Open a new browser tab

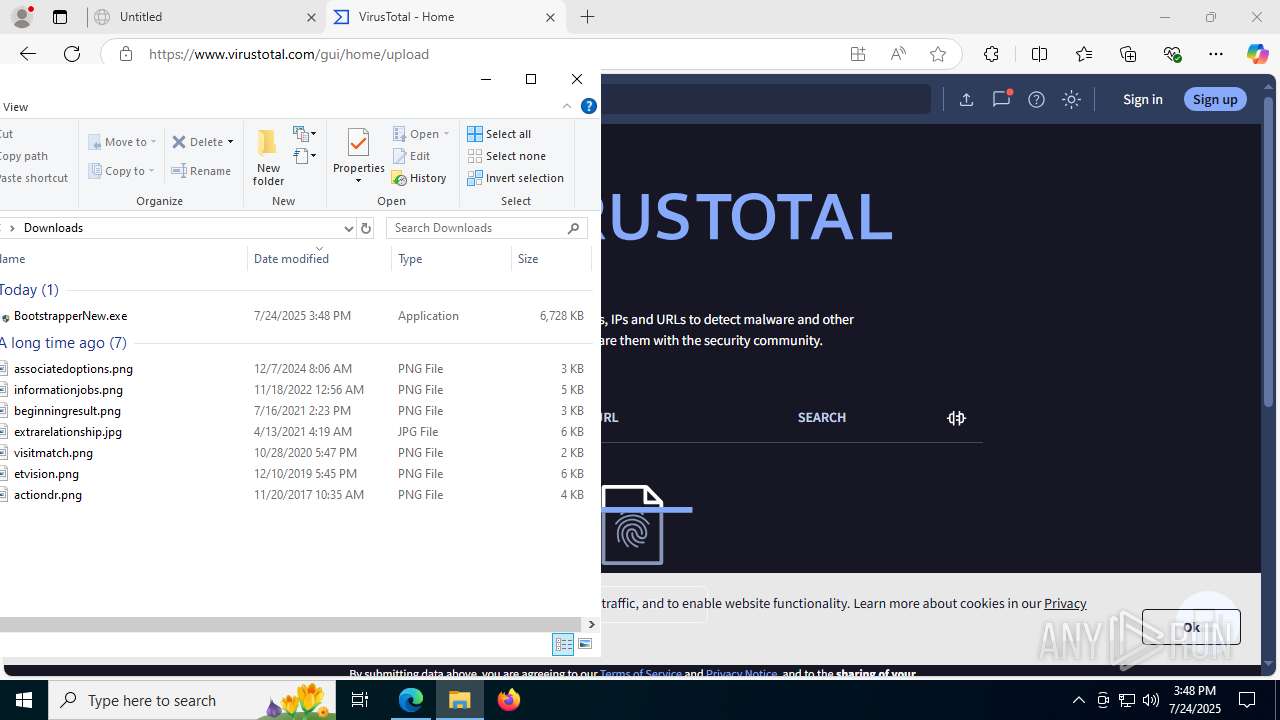(x=587, y=17)
